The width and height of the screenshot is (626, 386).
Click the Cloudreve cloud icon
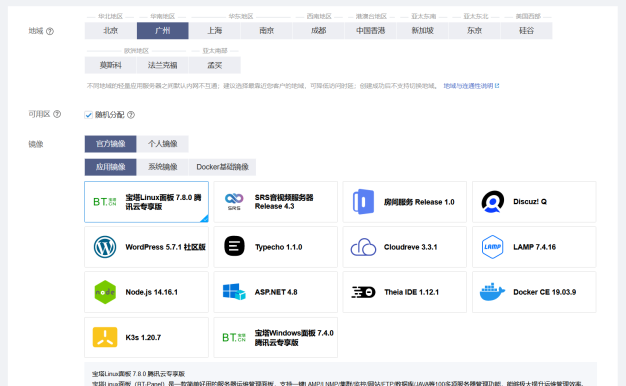363,247
